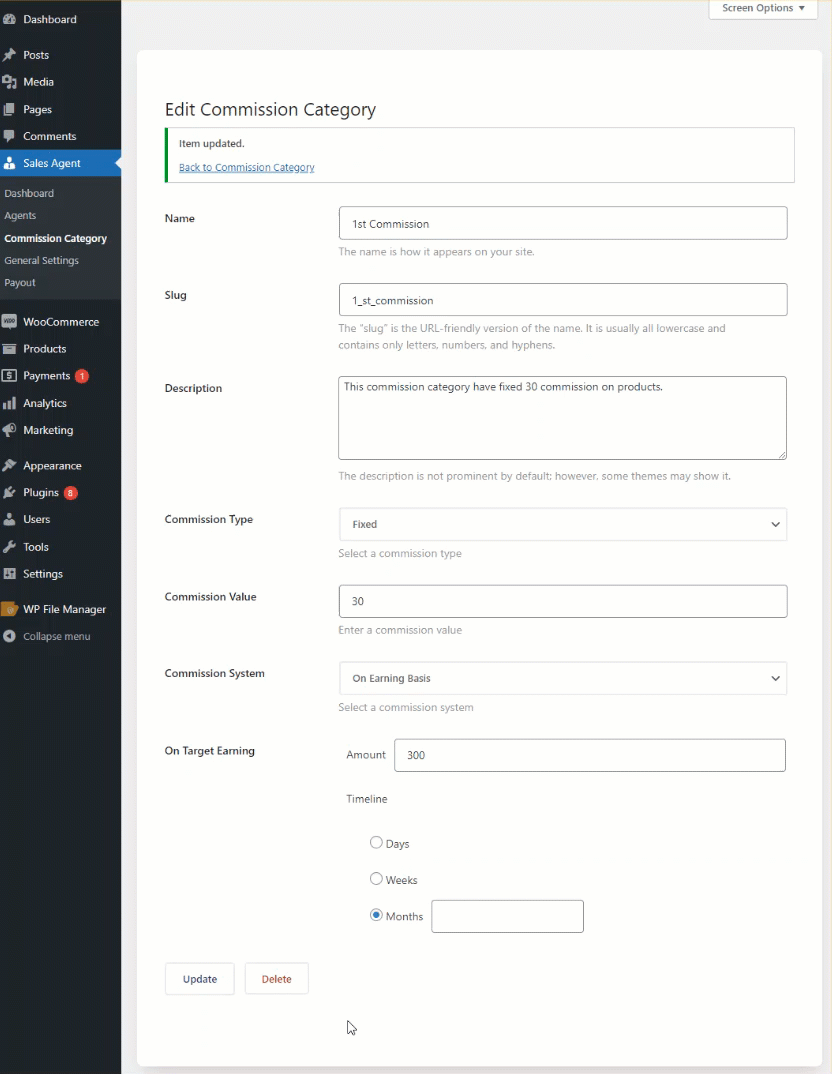Follow Back to Commission Category link
832x1074 pixels.
247,167
